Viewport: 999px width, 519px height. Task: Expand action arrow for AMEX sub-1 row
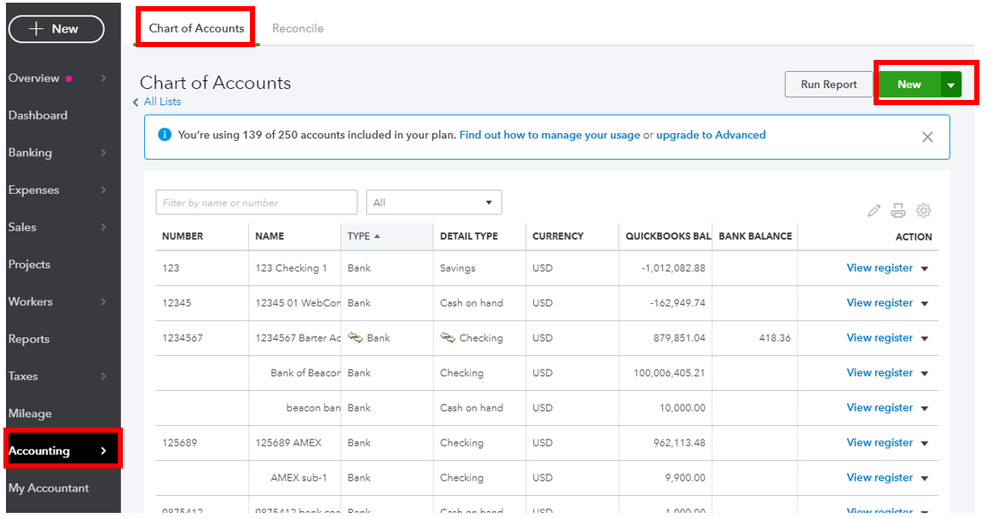point(924,478)
